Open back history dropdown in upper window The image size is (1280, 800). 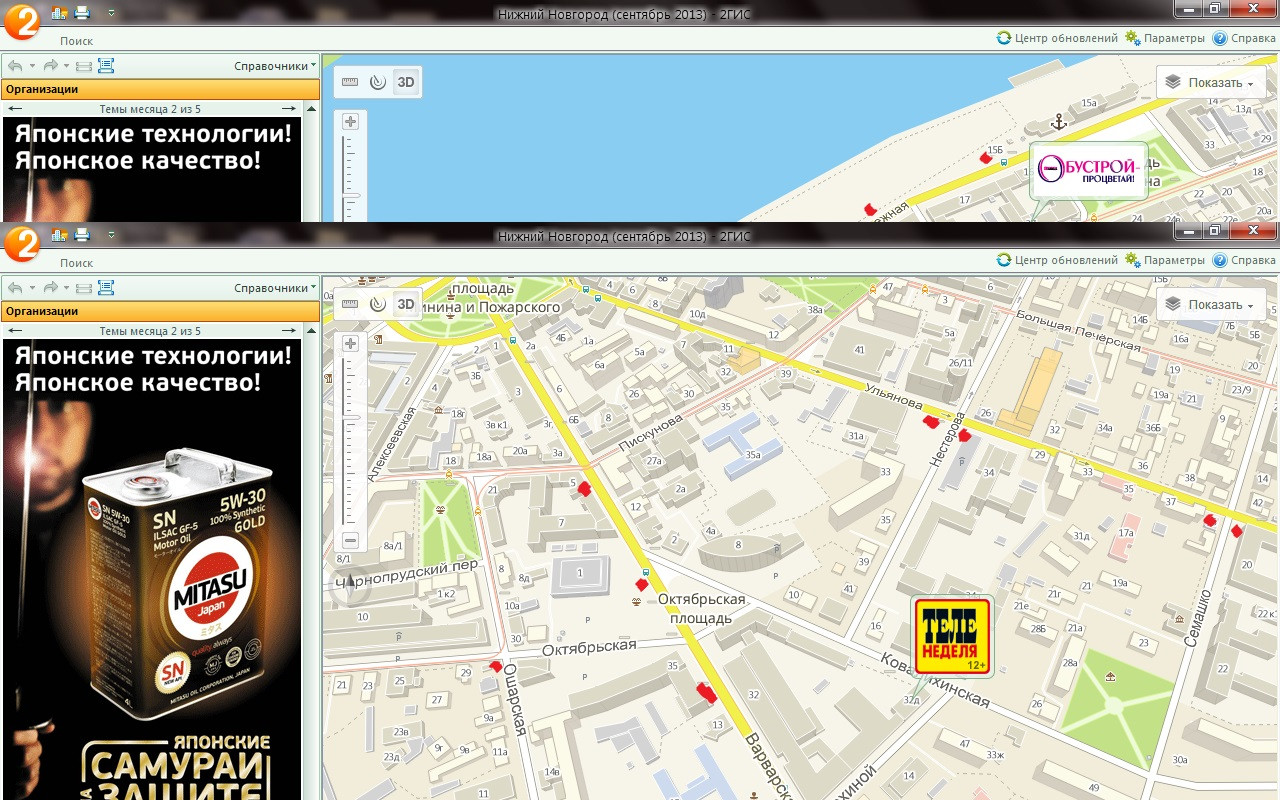click(x=32, y=66)
